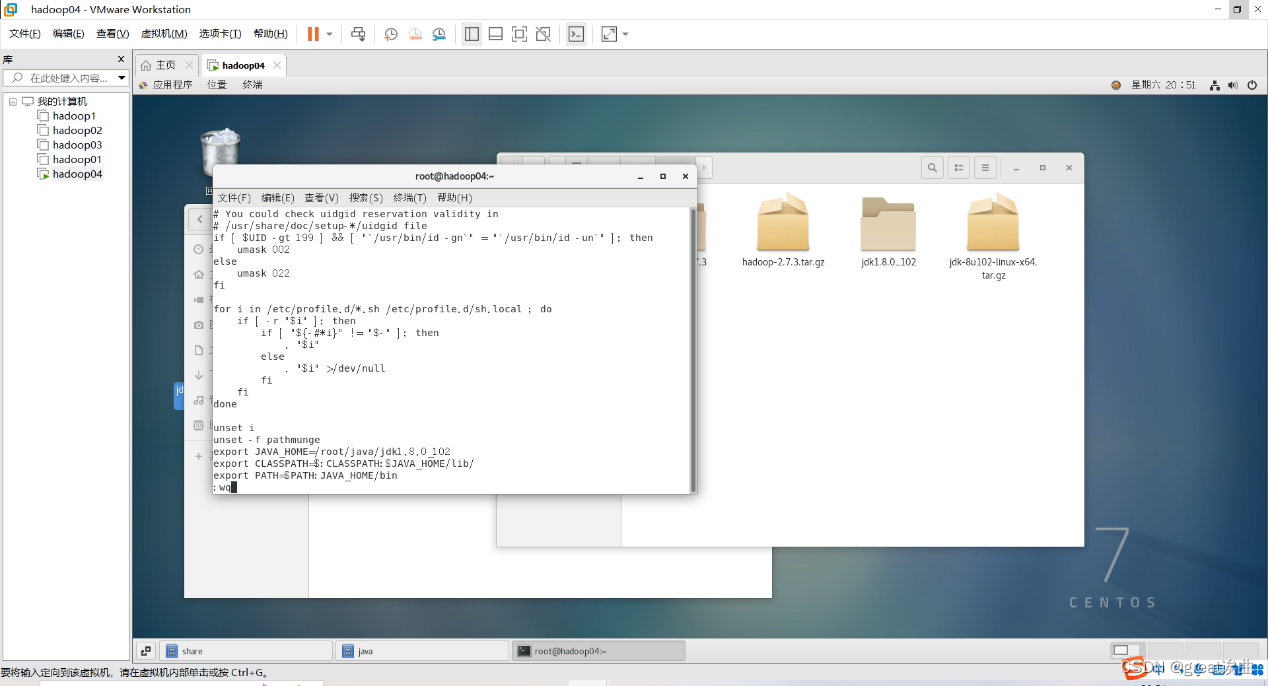This screenshot has width=1268, height=686.
Task: Open terminal 文件(F) menu
Action: (x=234, y=198)
